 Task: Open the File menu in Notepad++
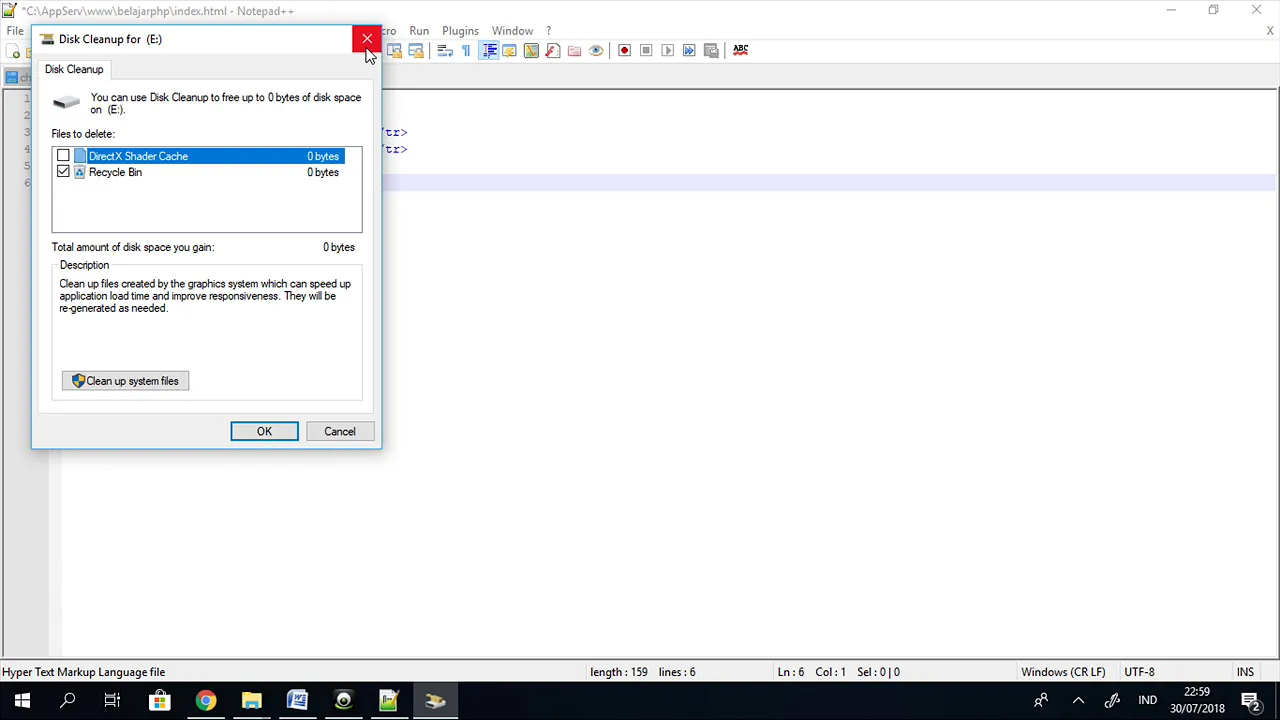click(15, 31)
